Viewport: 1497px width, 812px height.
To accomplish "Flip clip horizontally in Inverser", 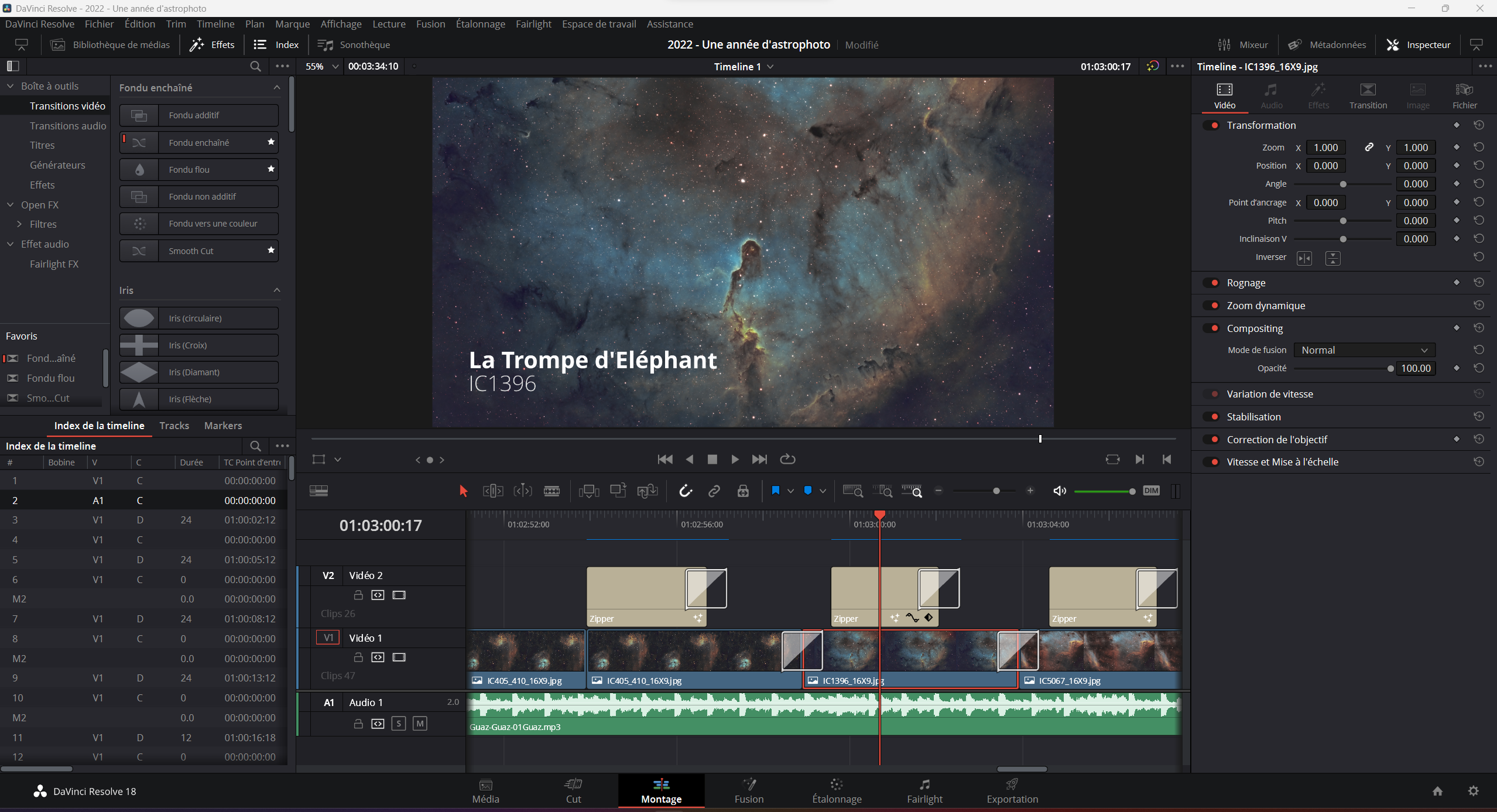I will (x=1304, y=258).
